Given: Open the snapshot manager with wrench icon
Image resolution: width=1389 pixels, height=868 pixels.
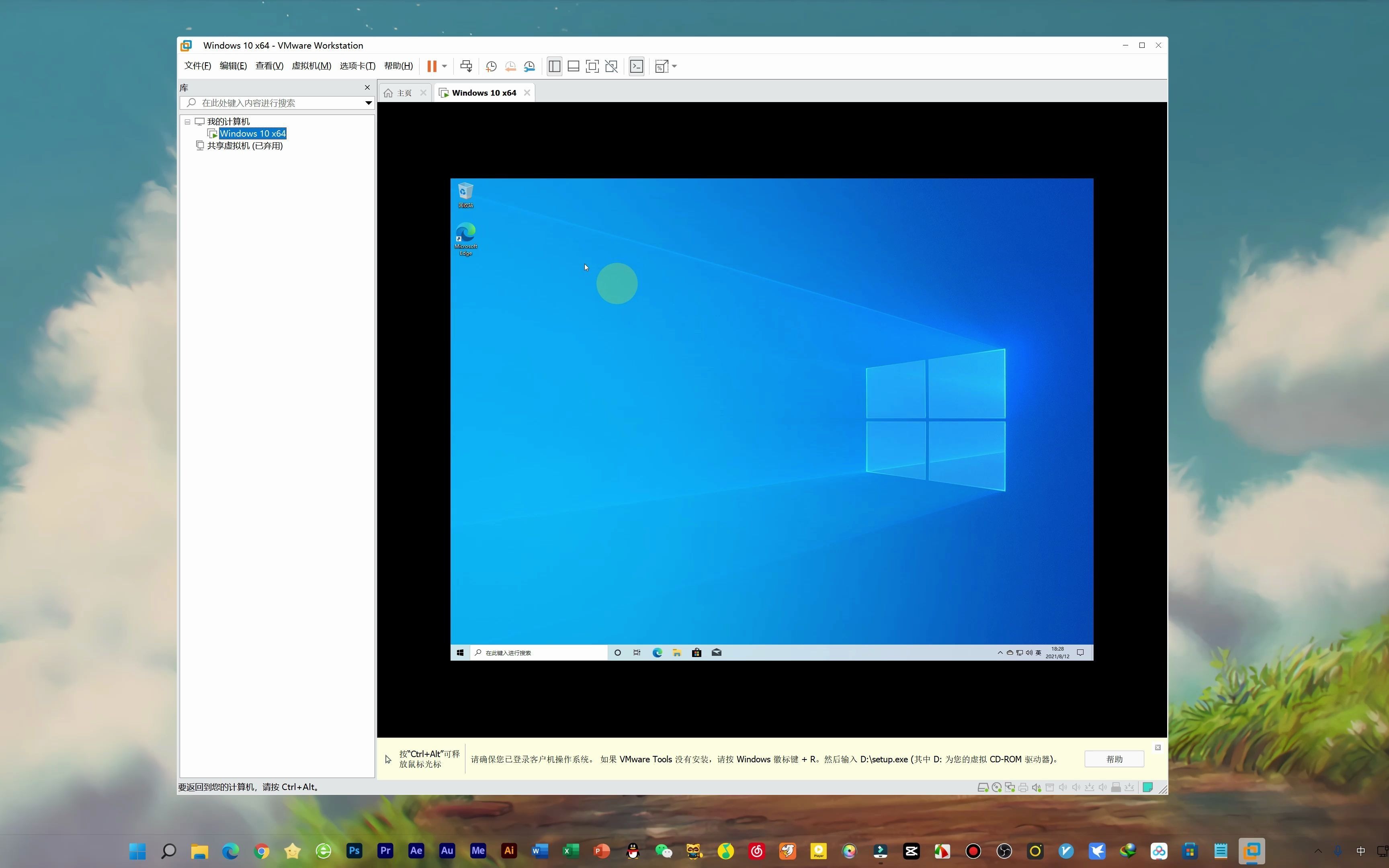Looking at the screenshot, I should point(529,67).
